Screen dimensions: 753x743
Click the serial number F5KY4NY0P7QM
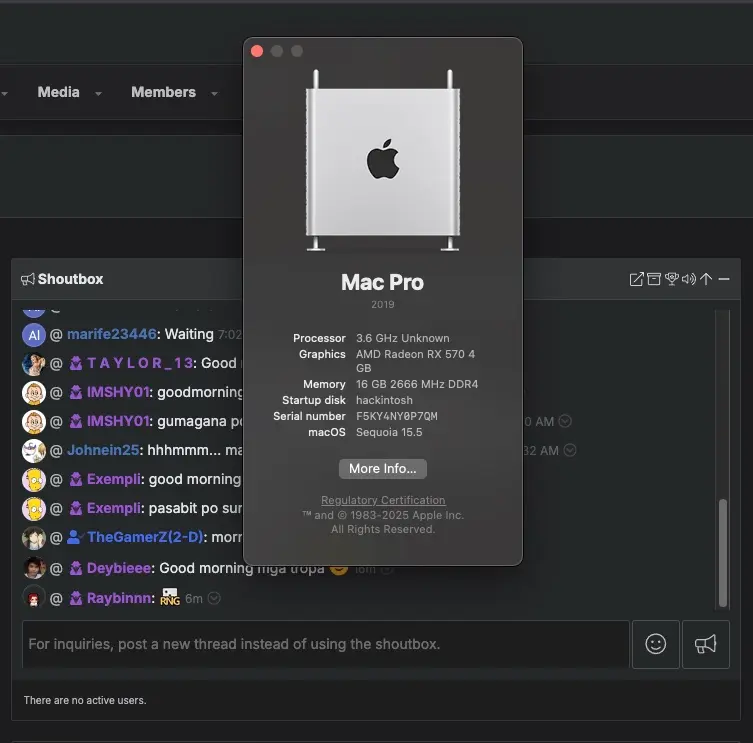(x=397, y=416)
